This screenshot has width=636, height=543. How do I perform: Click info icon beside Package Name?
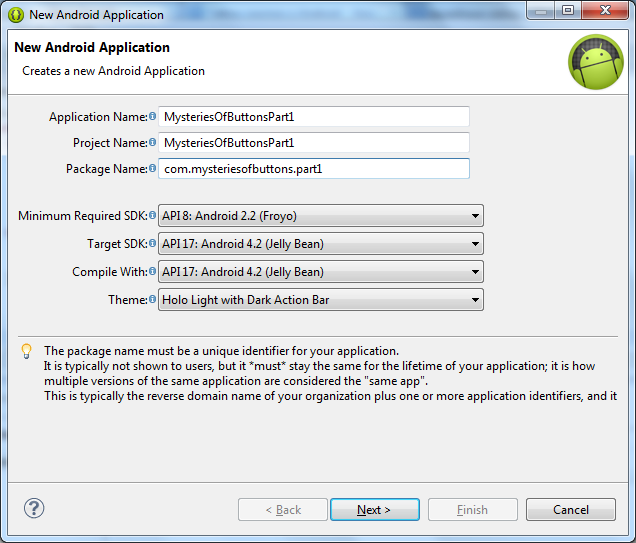pos(153,169)
